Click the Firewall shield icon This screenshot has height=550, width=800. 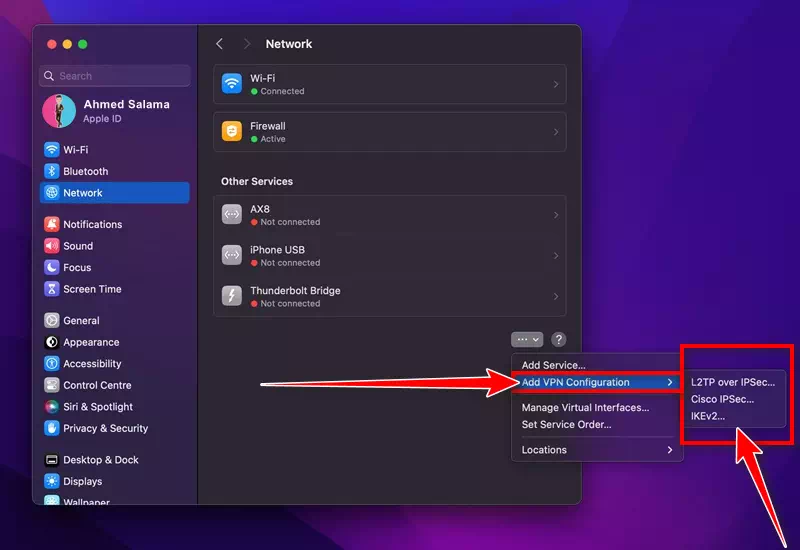(x=232, y=132)
